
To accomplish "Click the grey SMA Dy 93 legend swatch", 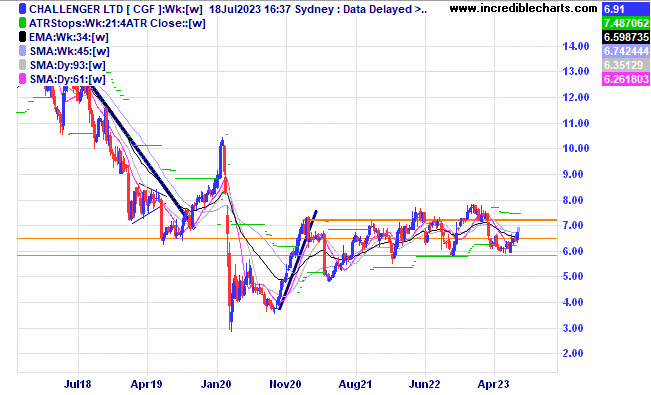I will (22, 65).
